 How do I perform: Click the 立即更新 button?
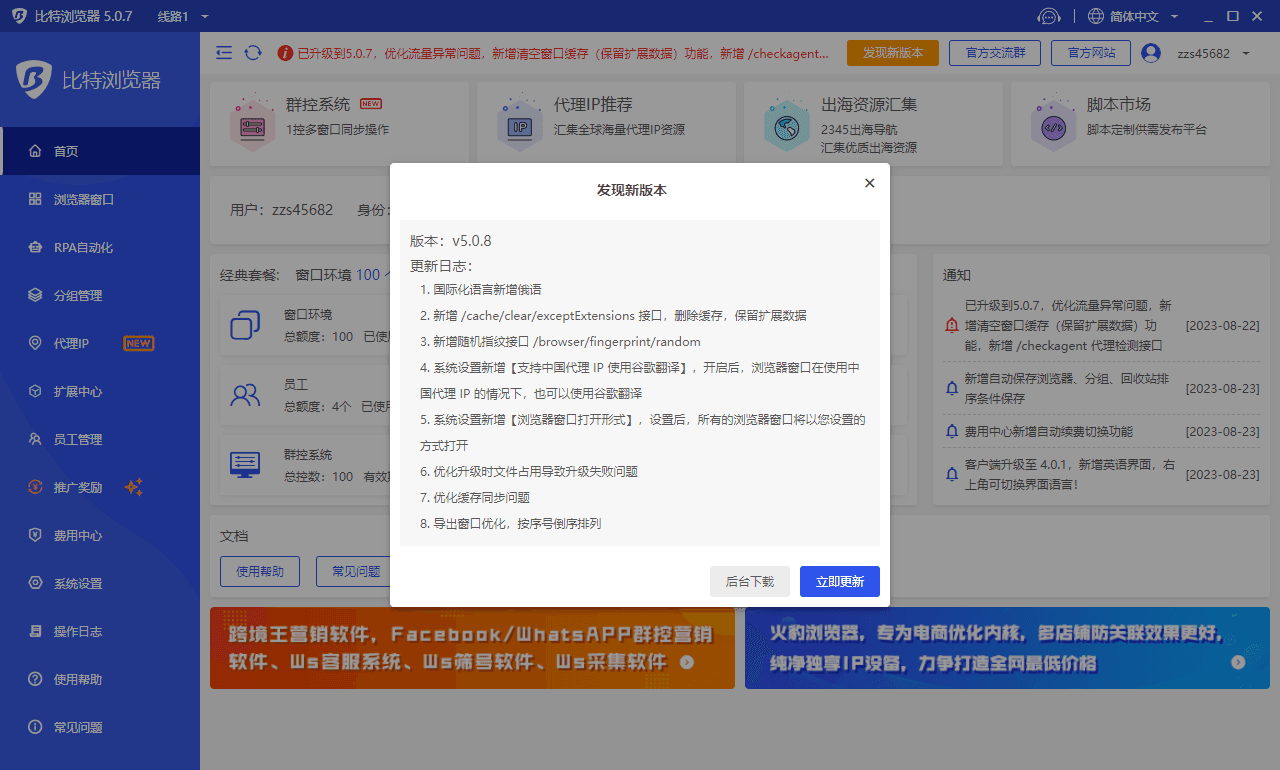[839, 582]
